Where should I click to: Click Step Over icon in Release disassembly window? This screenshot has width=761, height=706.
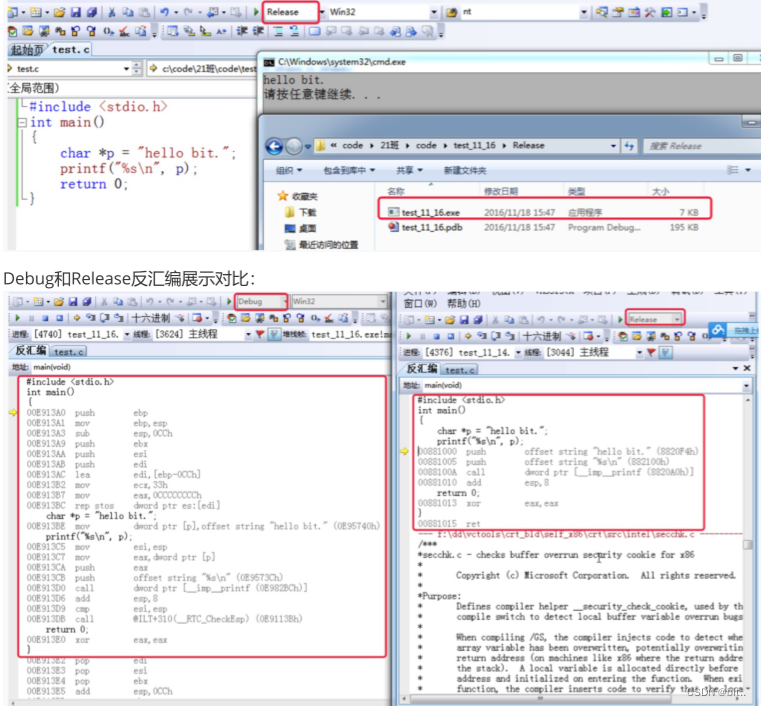(496, 336)
